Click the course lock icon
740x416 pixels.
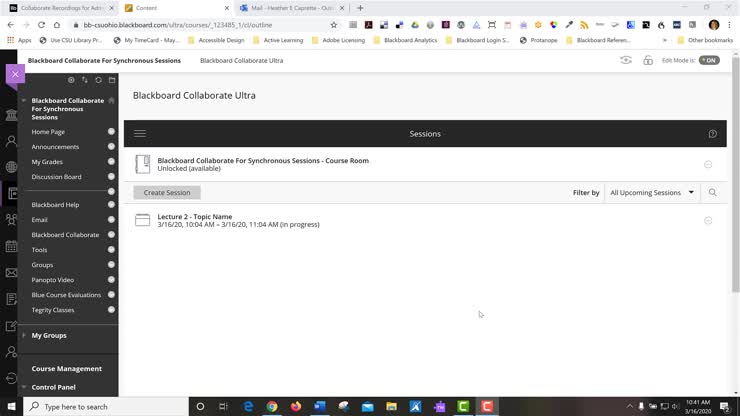tap(648, 60)
